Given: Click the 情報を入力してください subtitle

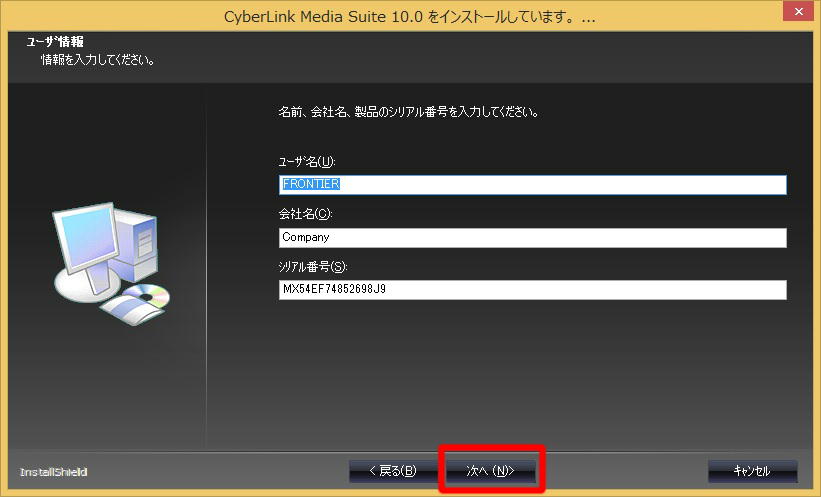Looking at the screenshot, I should [98, 60].
